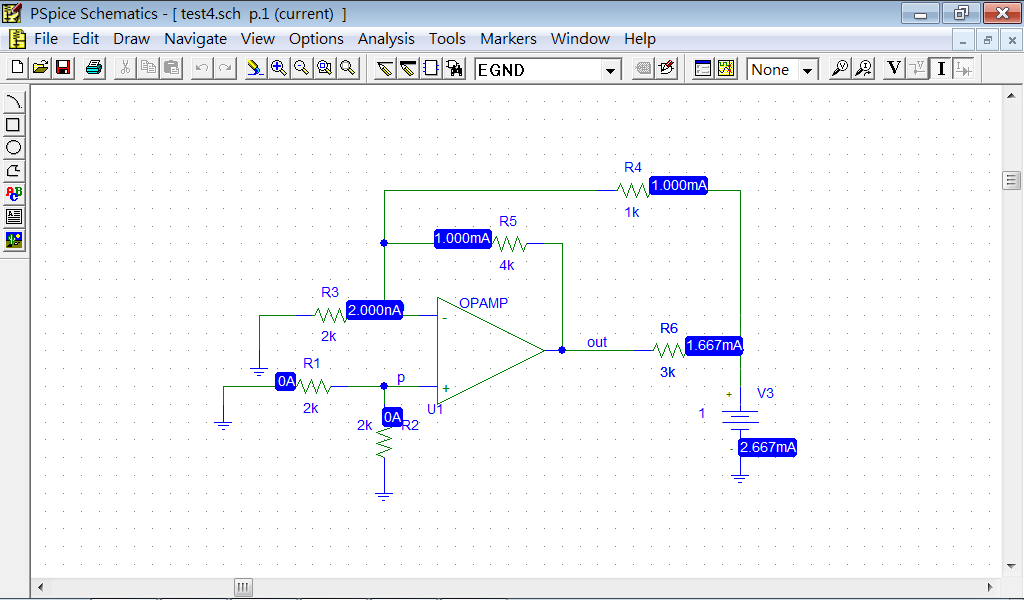Click the Cut scissors icon
This screenshot has width=1024, height=600.
tap(125, 68)
